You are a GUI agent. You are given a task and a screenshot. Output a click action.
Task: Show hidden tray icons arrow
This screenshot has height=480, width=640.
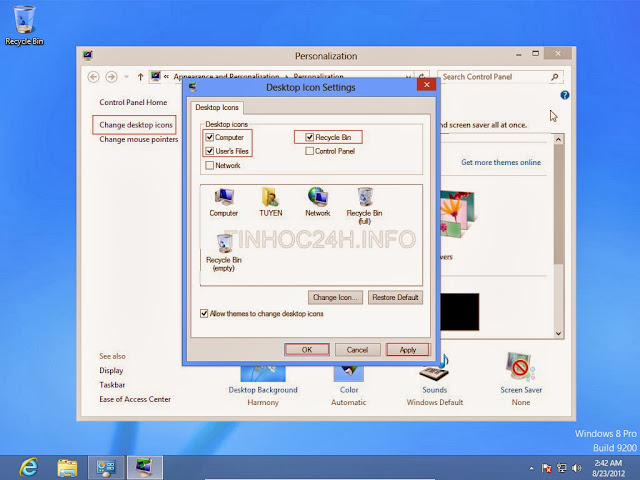(x=531, y=469)
